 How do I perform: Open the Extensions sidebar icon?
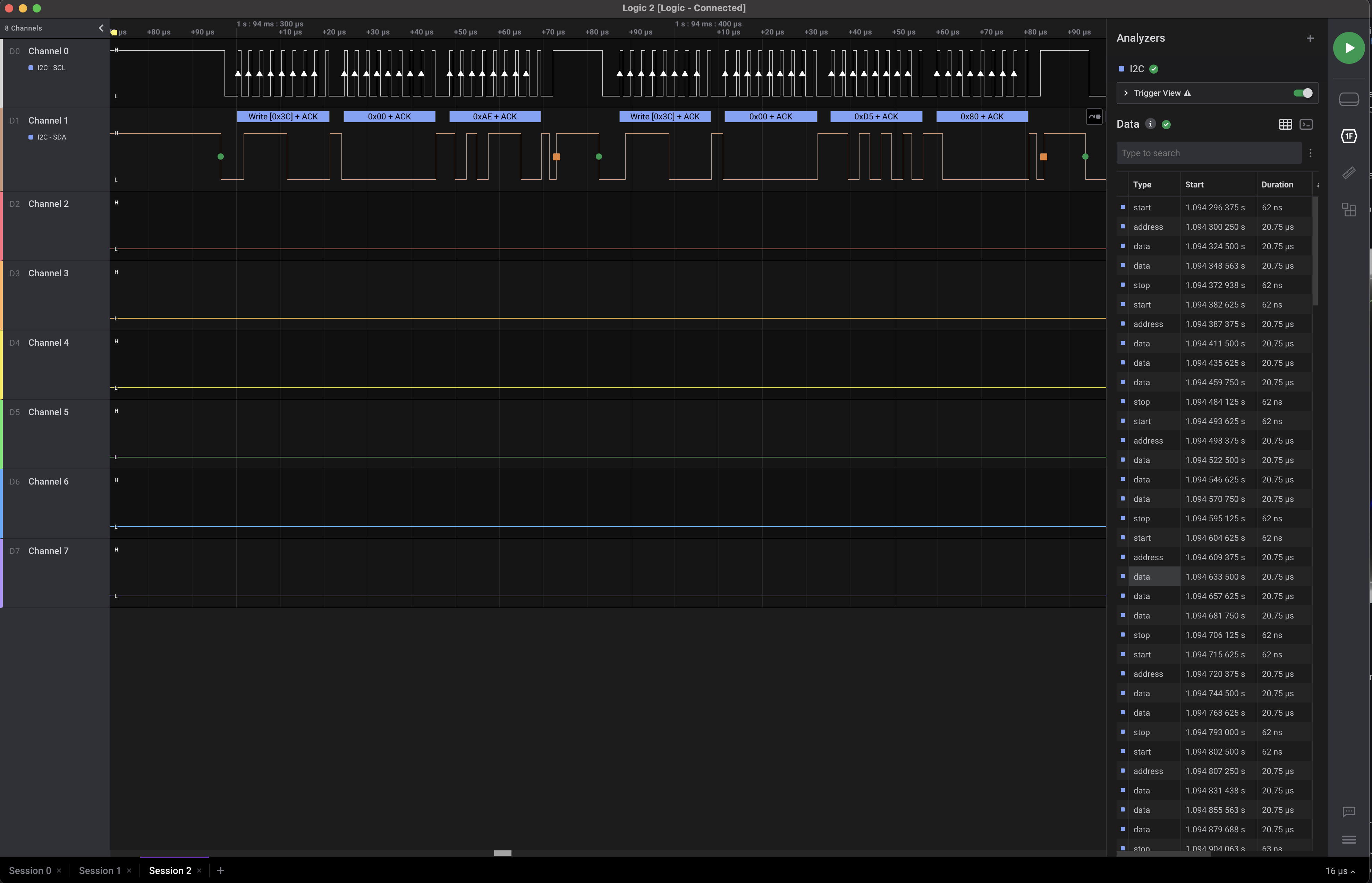pyautogui.click(x=1348, y=210)
